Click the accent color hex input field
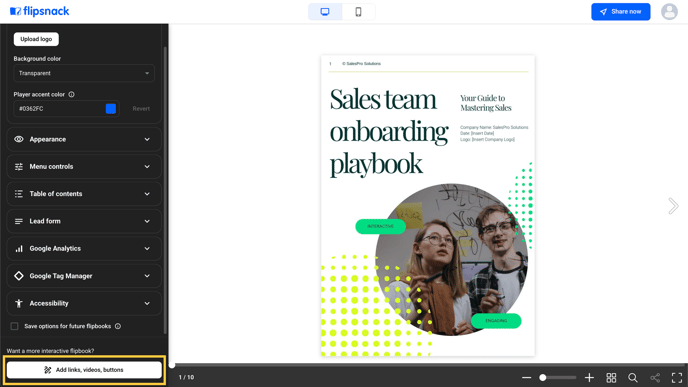This screenshot has width=688, height=387. click(x=59, y=108)
